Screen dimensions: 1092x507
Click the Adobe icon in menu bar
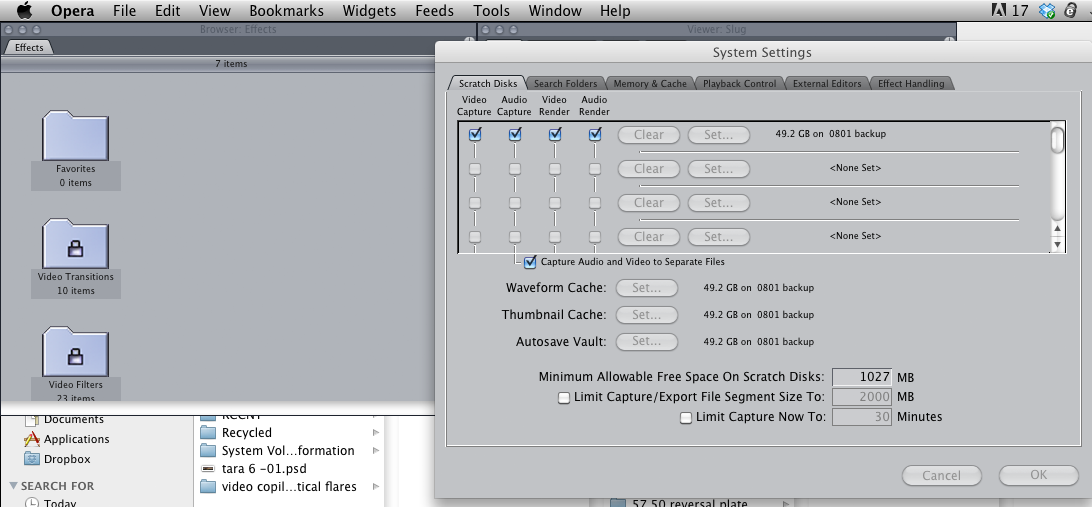coord(997,11)
